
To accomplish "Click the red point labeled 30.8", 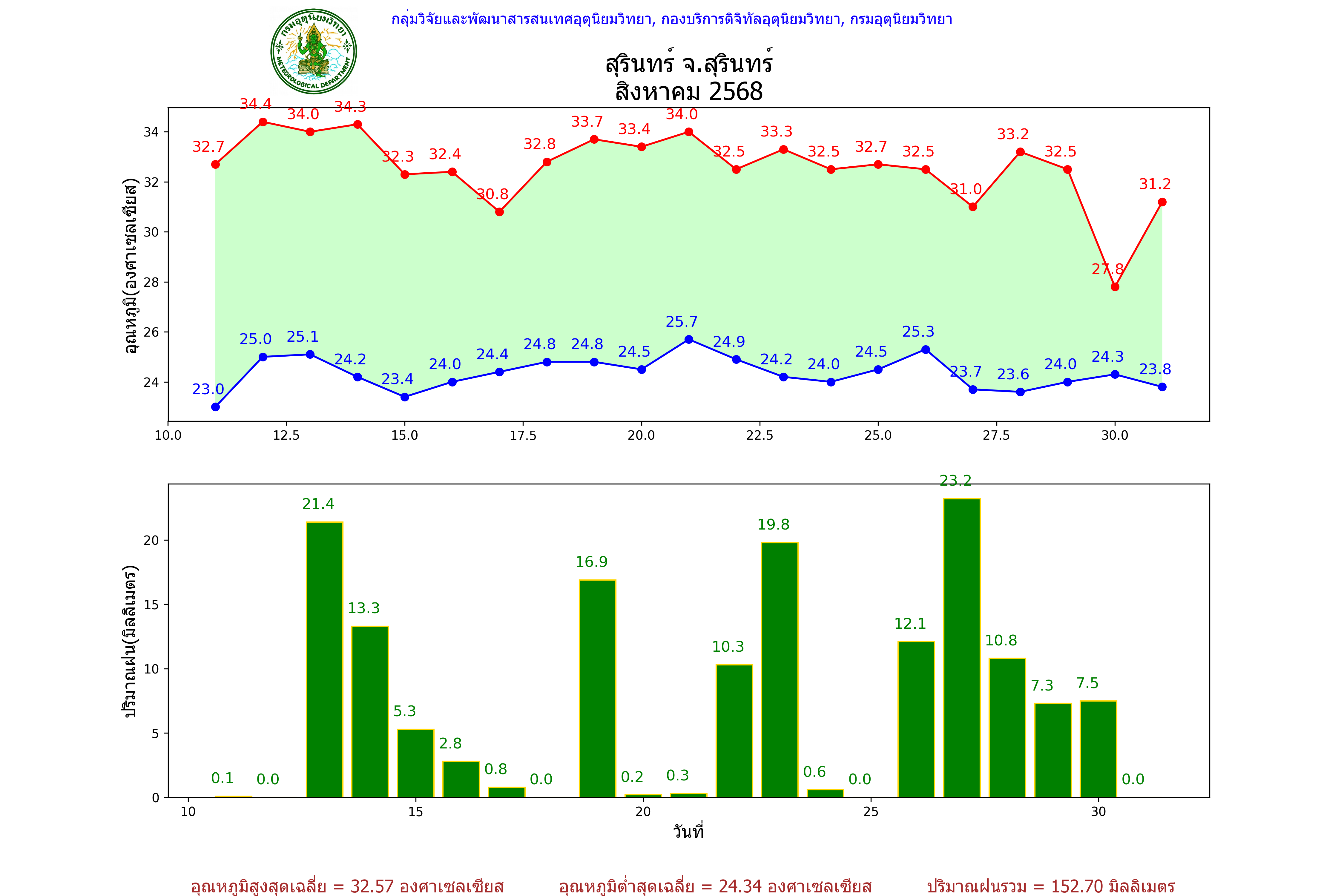I will (x=499, y=212).
